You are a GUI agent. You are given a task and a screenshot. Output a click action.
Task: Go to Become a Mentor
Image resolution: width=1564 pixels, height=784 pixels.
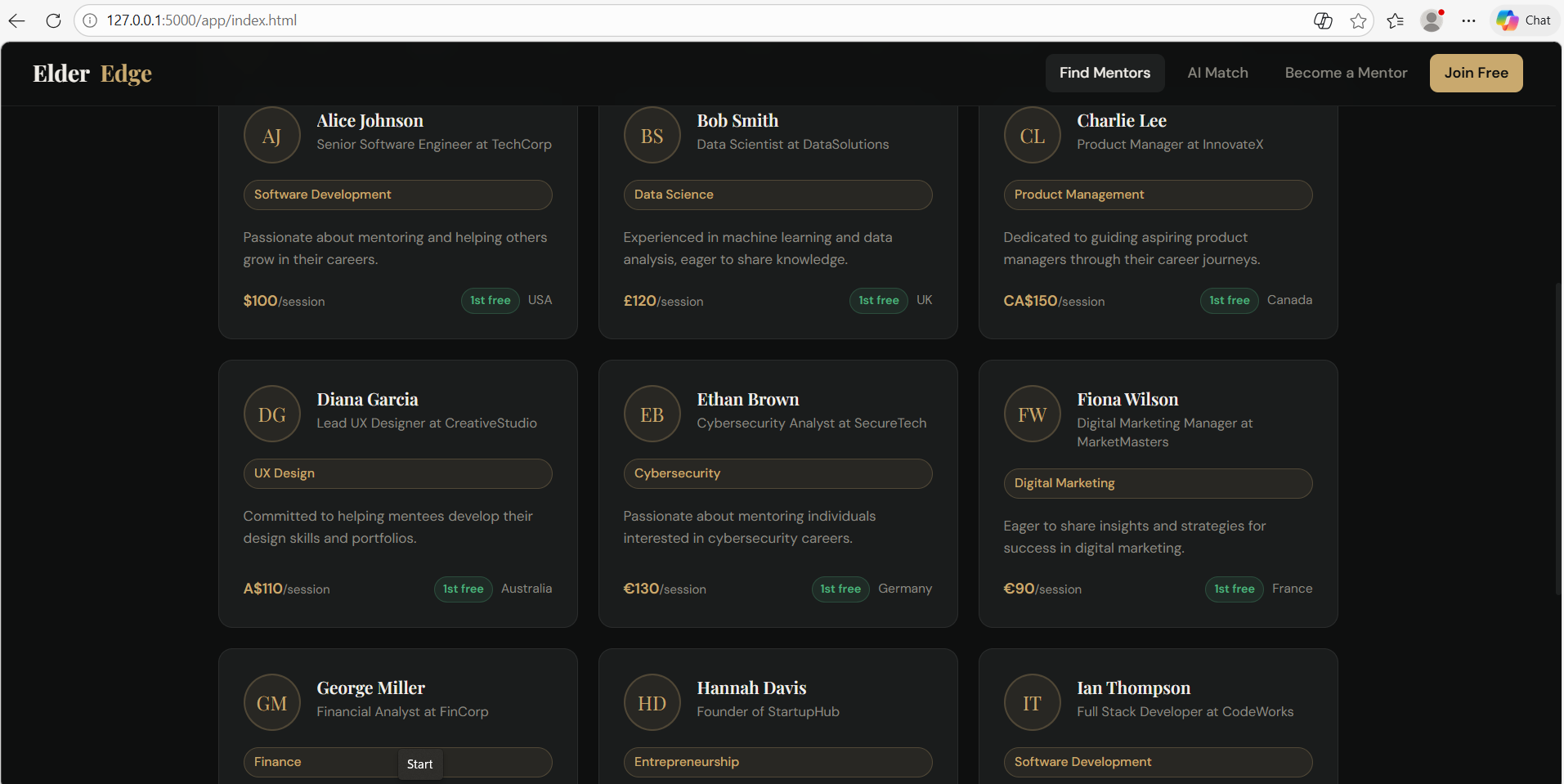1346,73
